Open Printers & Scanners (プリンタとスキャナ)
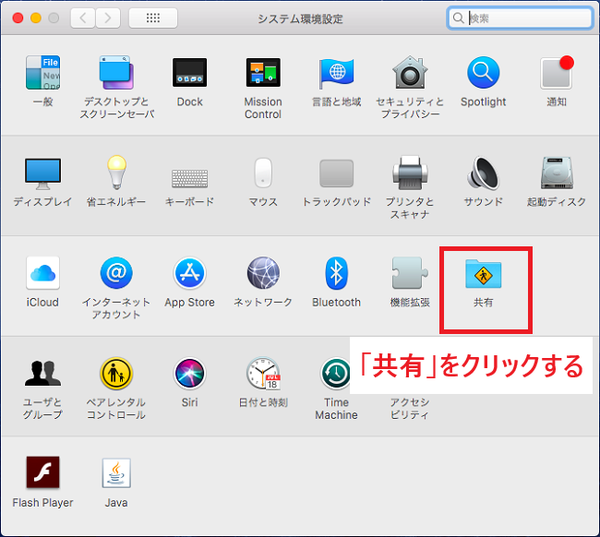 410,173
